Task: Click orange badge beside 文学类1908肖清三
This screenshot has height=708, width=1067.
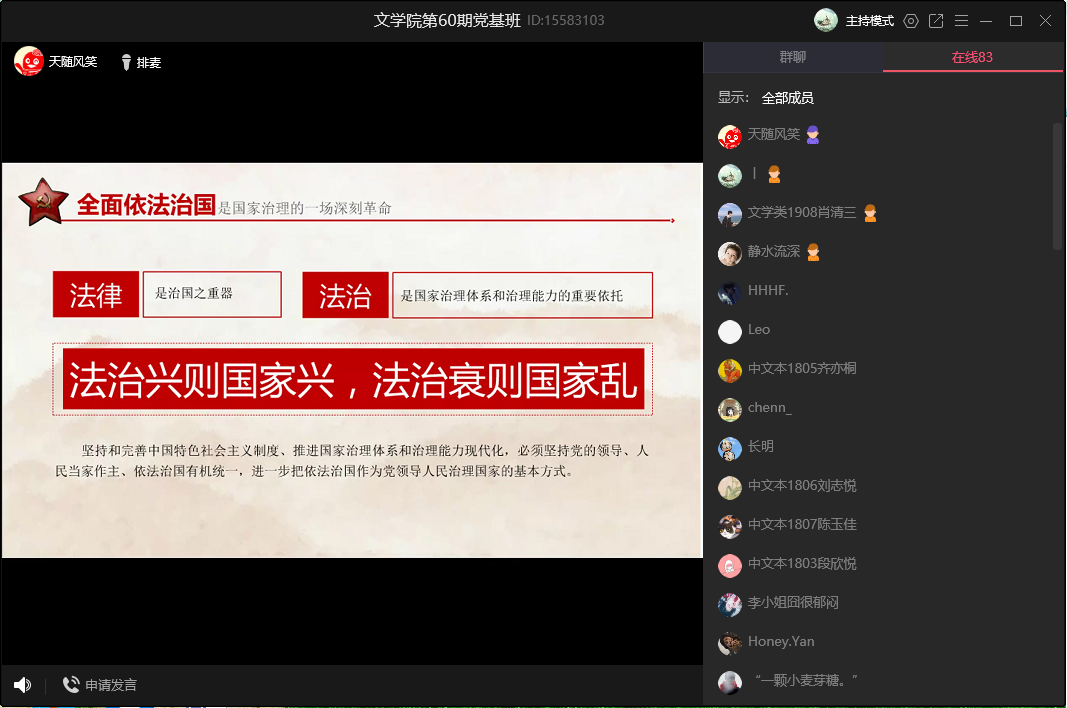Action: coord(870,213)
